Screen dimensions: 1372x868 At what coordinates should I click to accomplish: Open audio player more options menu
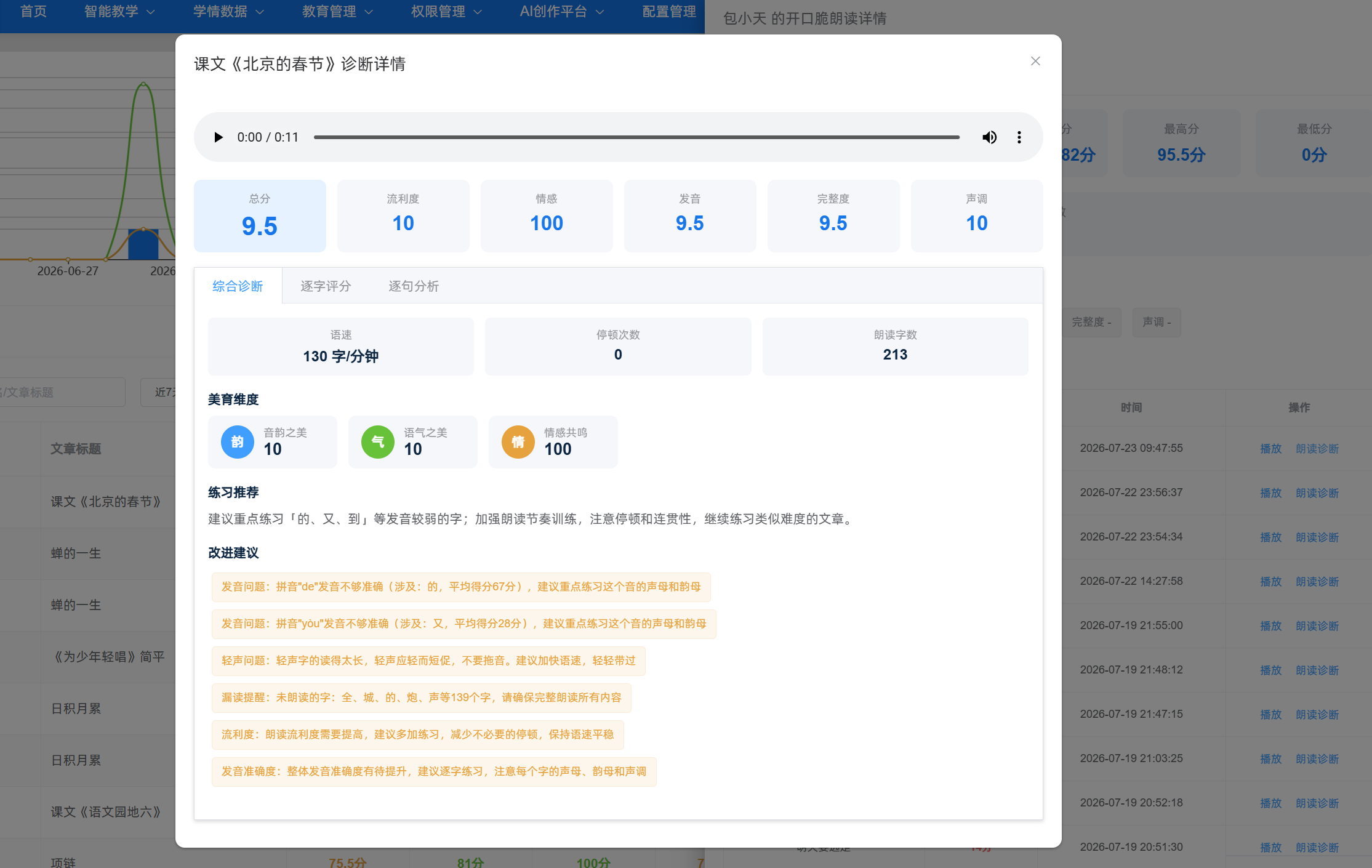[x=1019, y=137]
